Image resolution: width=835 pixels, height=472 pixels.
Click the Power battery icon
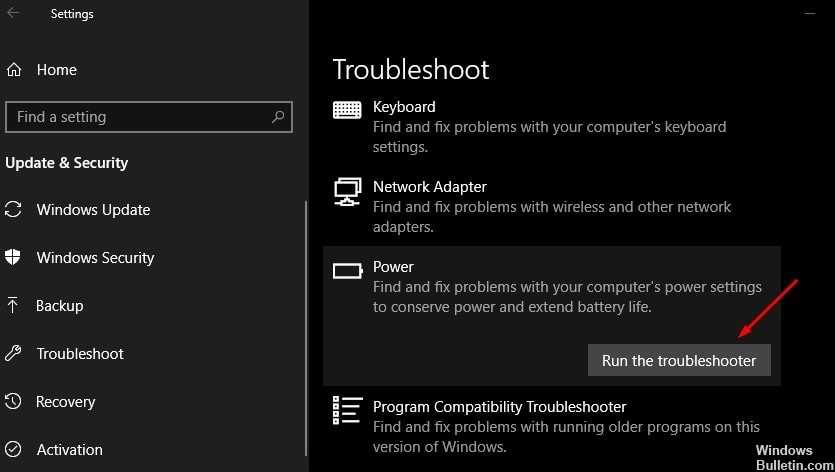point(347,270)
